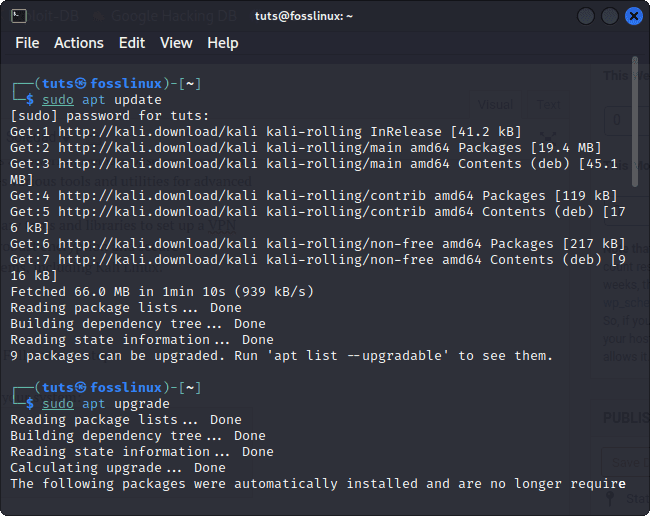Click the window title 'tuts@fosslinux: ~'
Image resolution: width=650 pixels, height=516 pixels.
(x=304, y=16)
